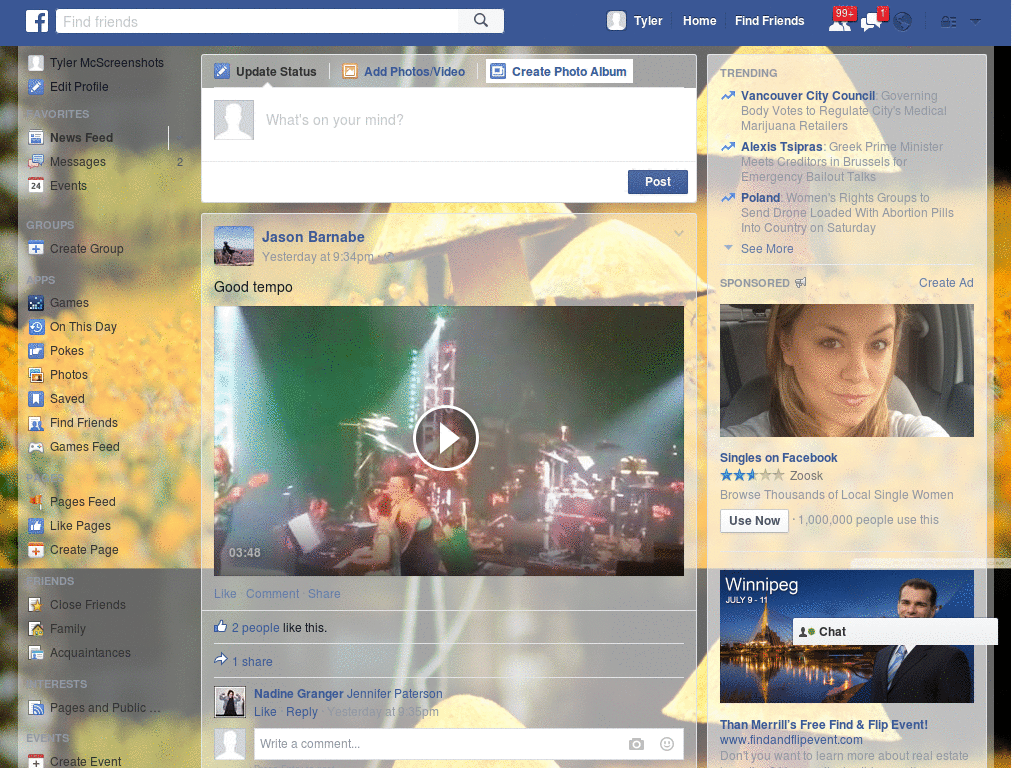Image resolution: width=1024 pixels, height=768 pixels.
Task: Click the camera icon in the comment box
Action: pyautogui.click(x=636, y=744)
